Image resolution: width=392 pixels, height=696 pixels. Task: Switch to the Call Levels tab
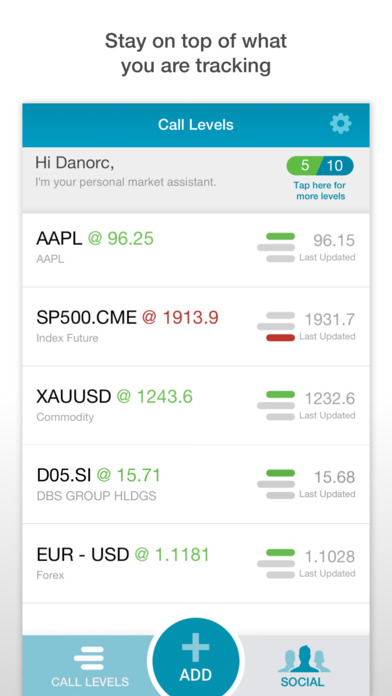point(89,666)
